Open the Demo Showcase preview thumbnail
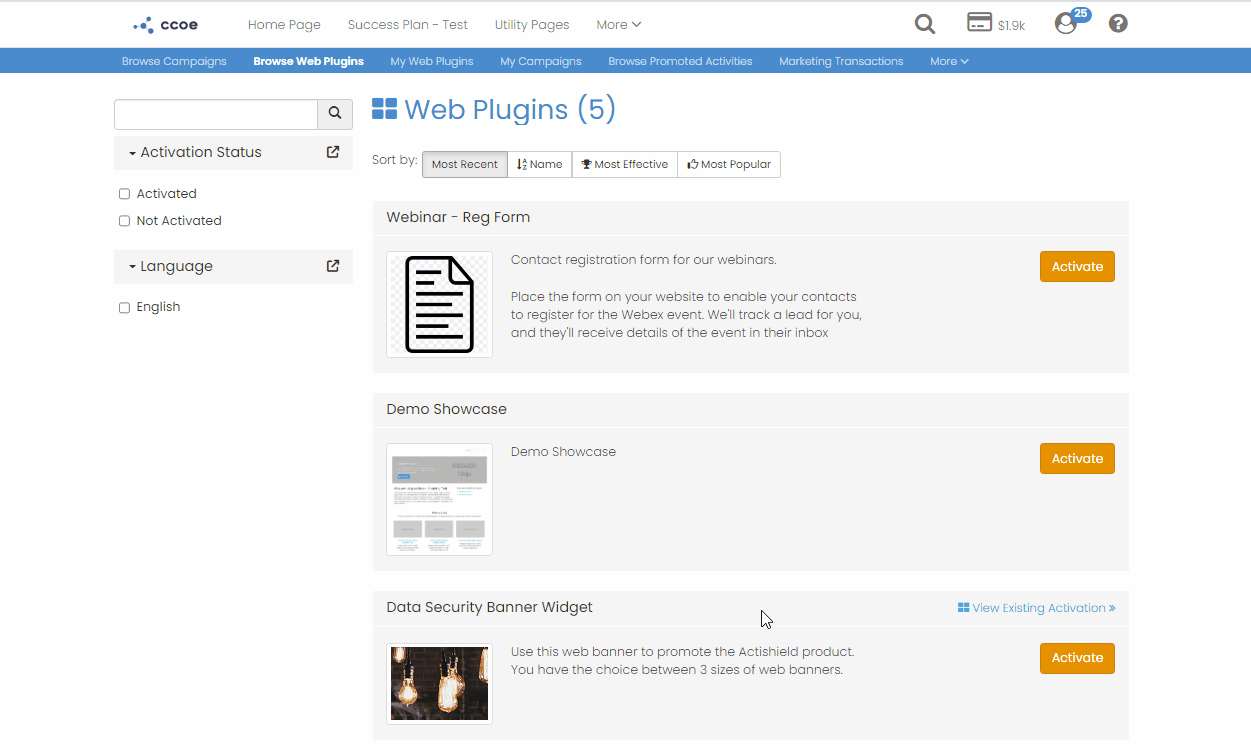1251x746 pixels. point(439,499)
